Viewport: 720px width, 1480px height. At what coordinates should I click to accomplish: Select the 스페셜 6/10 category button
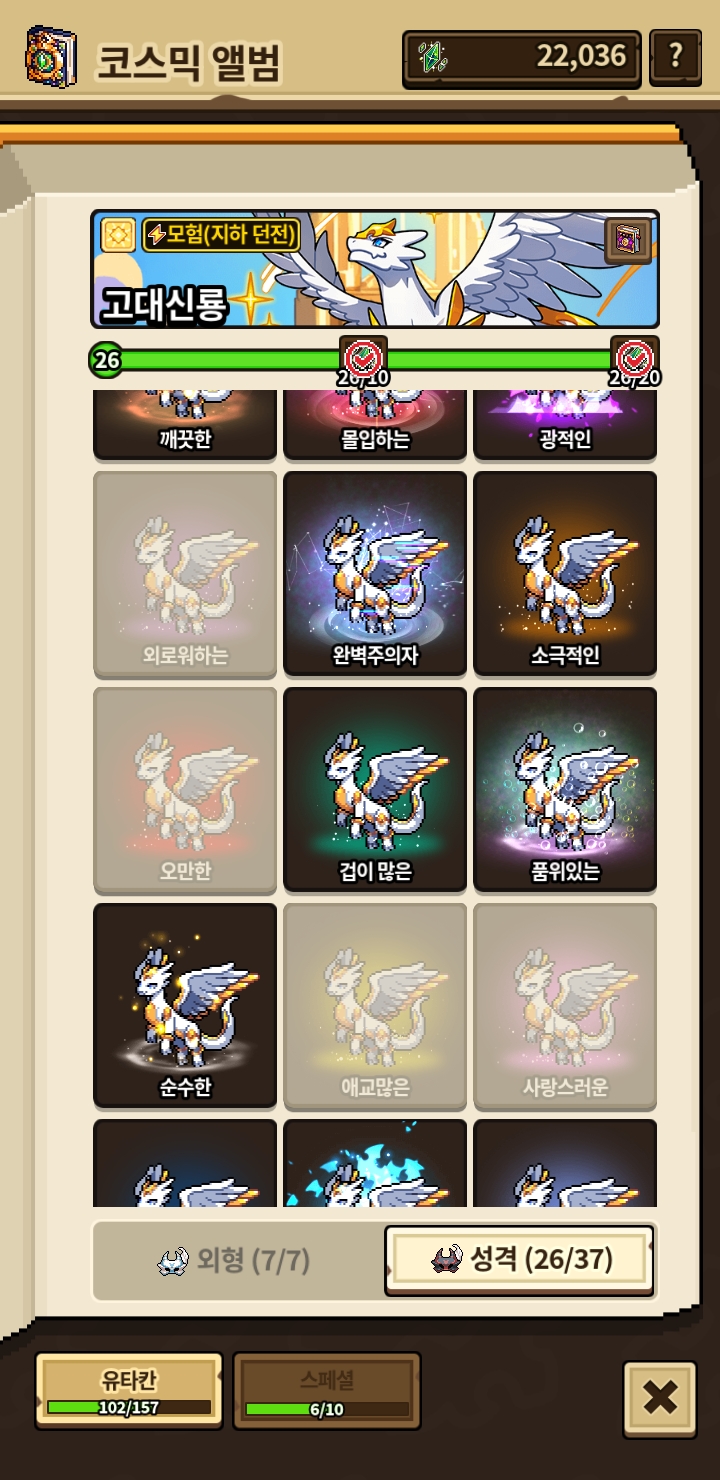click(327, 1390)
